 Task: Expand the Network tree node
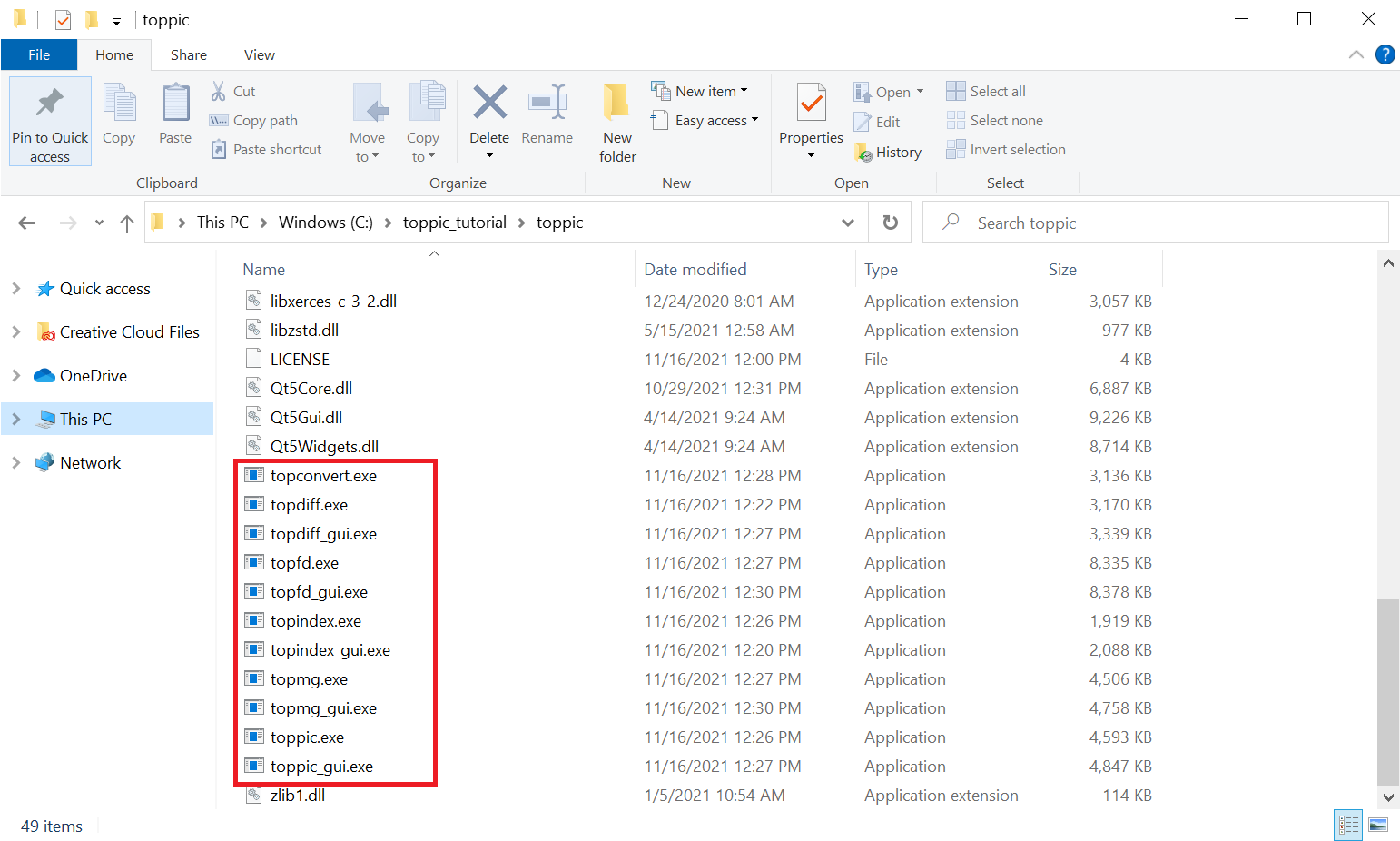pos(16,463)
